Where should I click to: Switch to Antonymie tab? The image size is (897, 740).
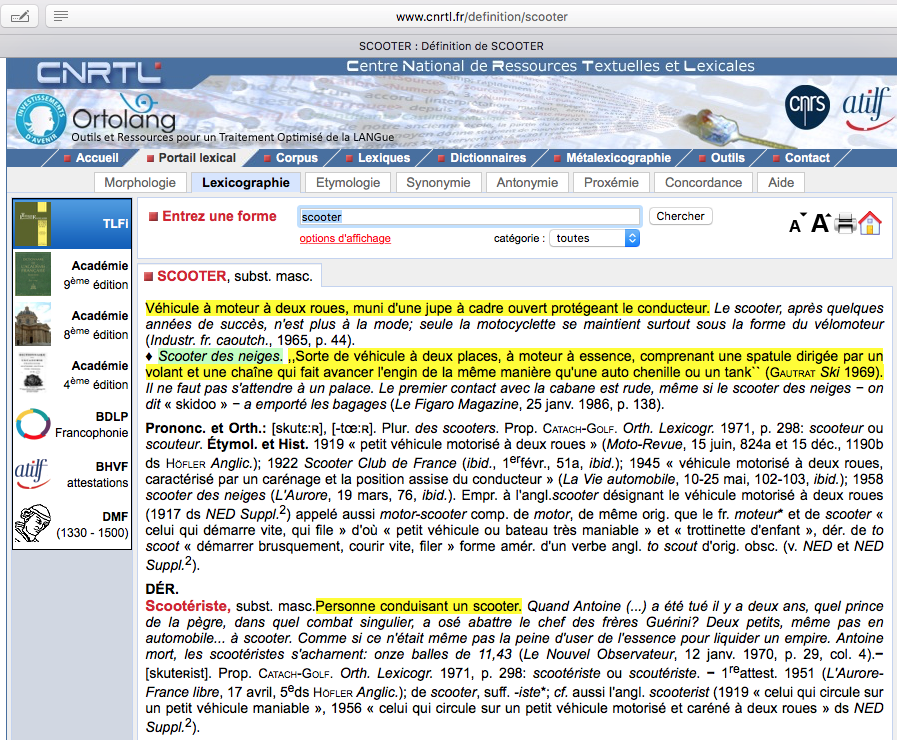coord(527,182)
